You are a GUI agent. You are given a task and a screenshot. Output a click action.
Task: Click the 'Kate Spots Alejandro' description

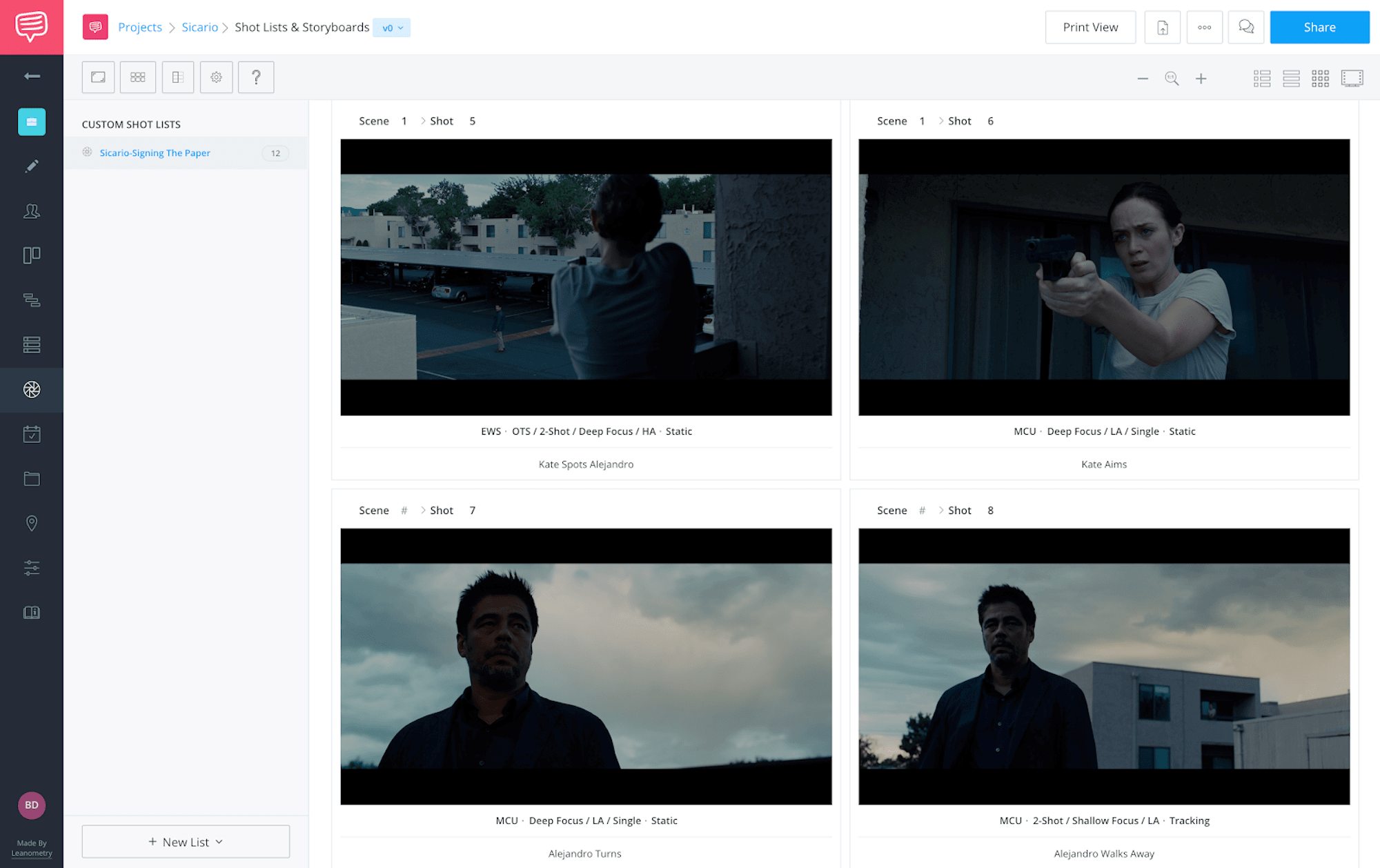click(x=586, y=464)
